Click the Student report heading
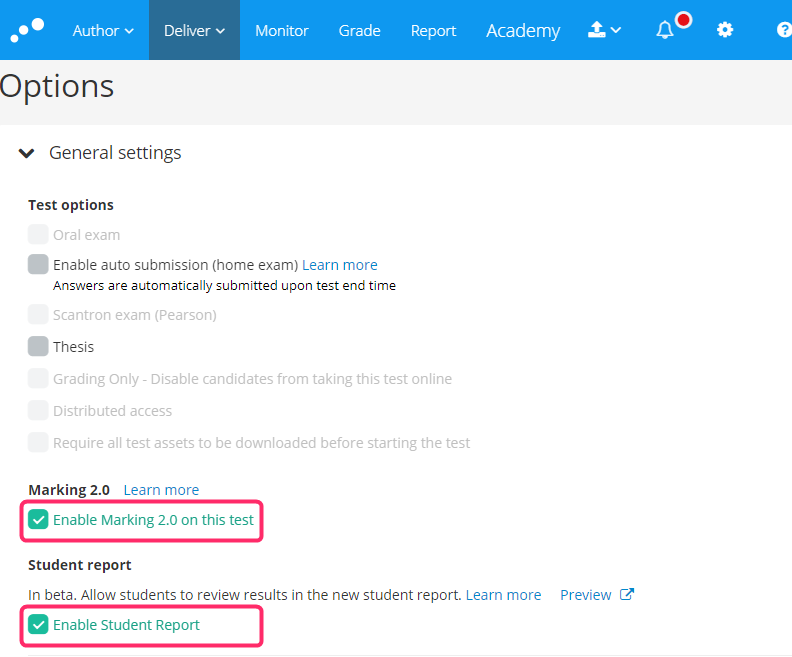The width and height of the screenshot is (792, 657). click(x=79, y=565)
